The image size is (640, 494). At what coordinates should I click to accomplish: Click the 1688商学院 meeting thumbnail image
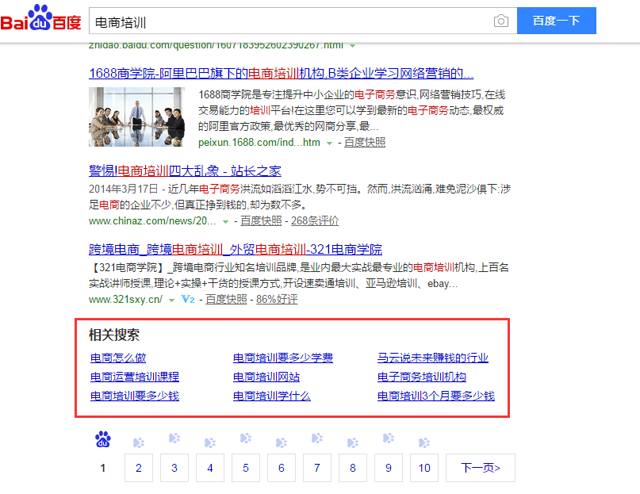[137, 117]
